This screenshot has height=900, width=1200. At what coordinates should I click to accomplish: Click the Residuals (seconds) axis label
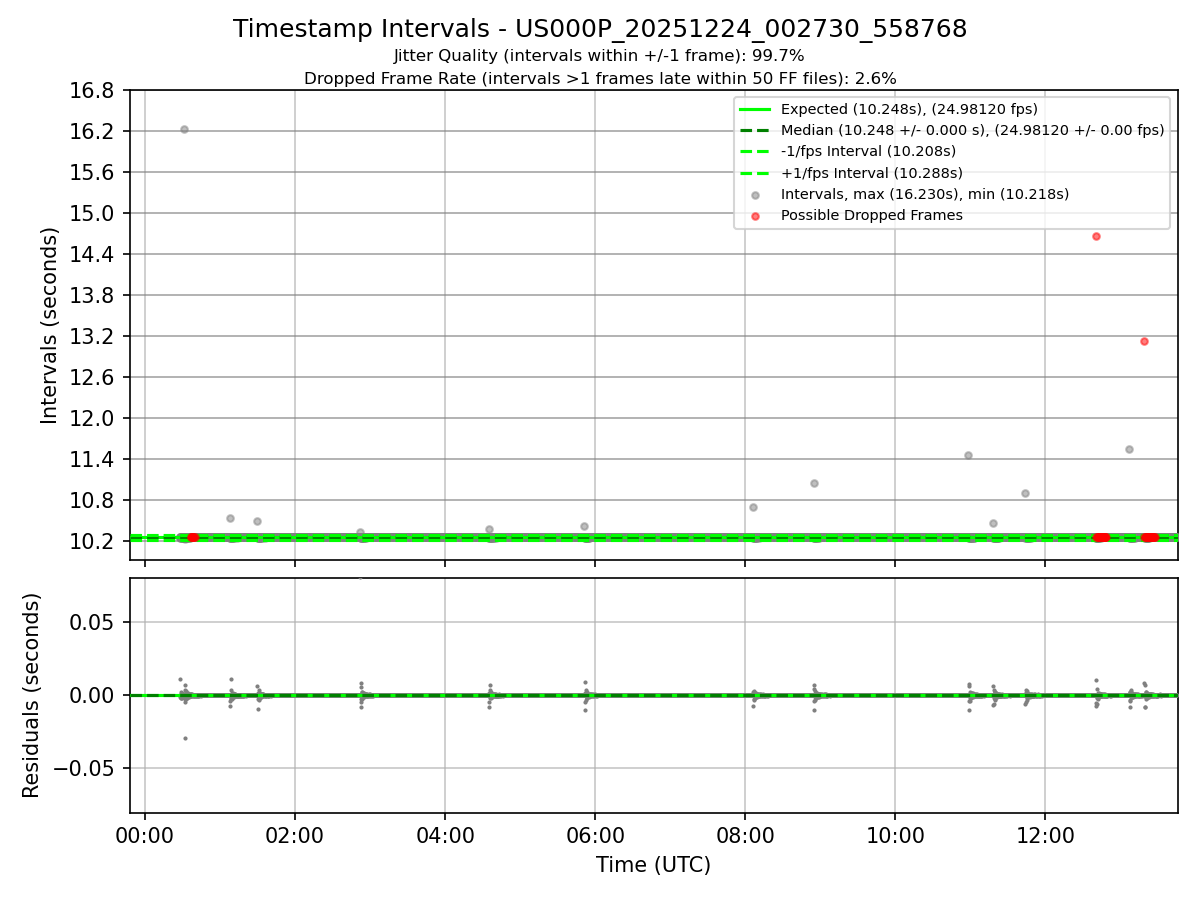click(32, 695)
